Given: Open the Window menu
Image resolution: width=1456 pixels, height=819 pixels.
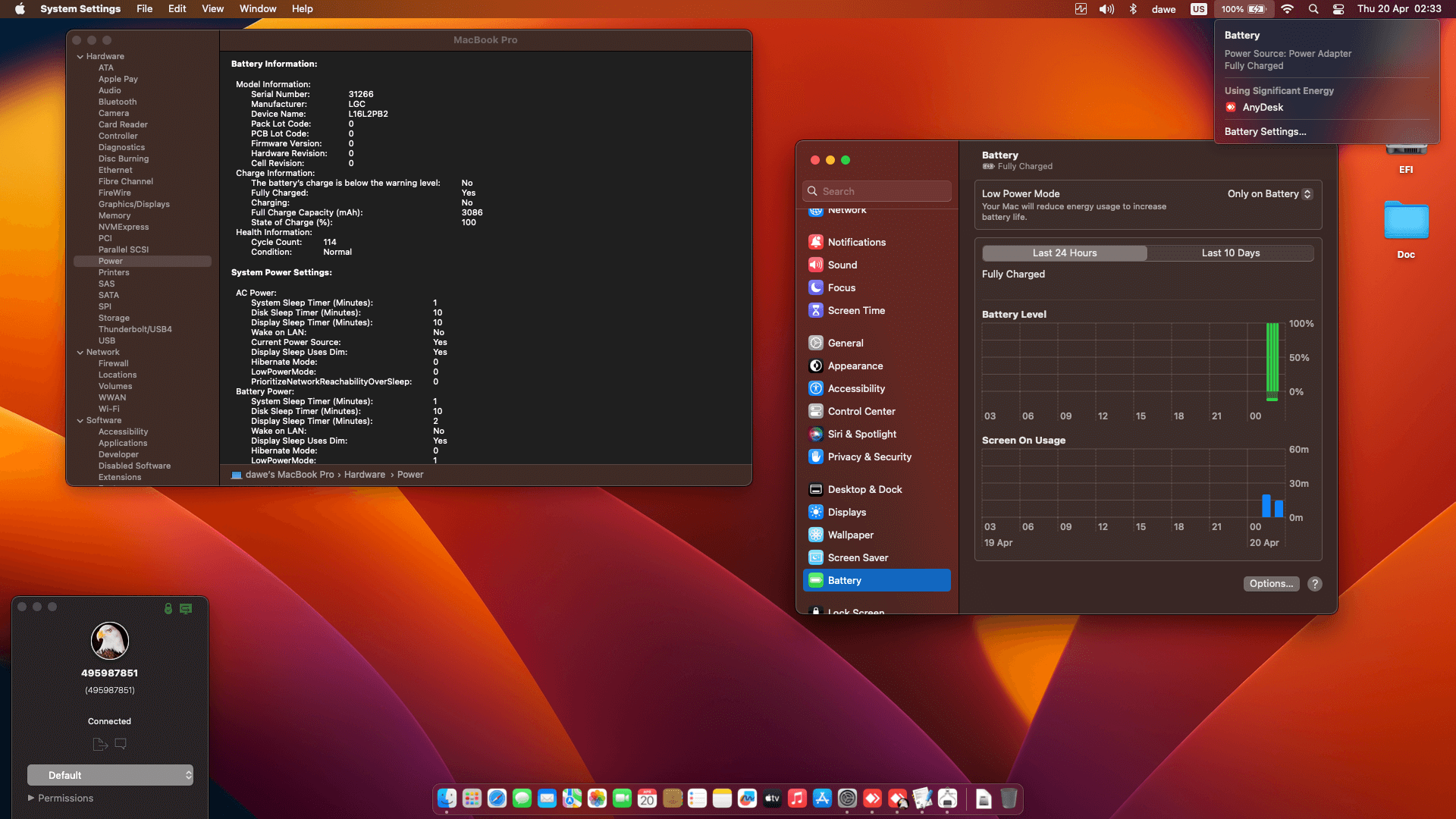Looking at the screenshot, I should [x=257, y=9].
